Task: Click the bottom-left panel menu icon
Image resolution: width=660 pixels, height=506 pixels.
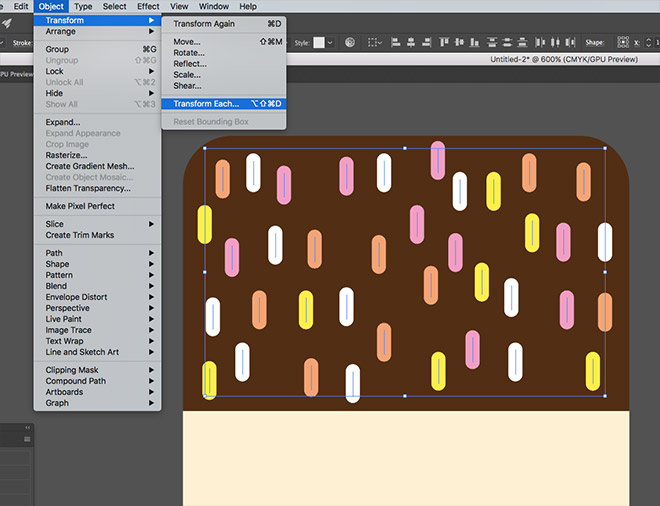Action: point(27,439)
